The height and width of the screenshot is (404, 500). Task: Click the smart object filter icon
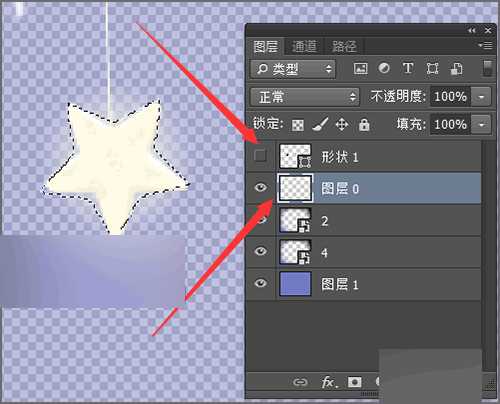[456, 69]
